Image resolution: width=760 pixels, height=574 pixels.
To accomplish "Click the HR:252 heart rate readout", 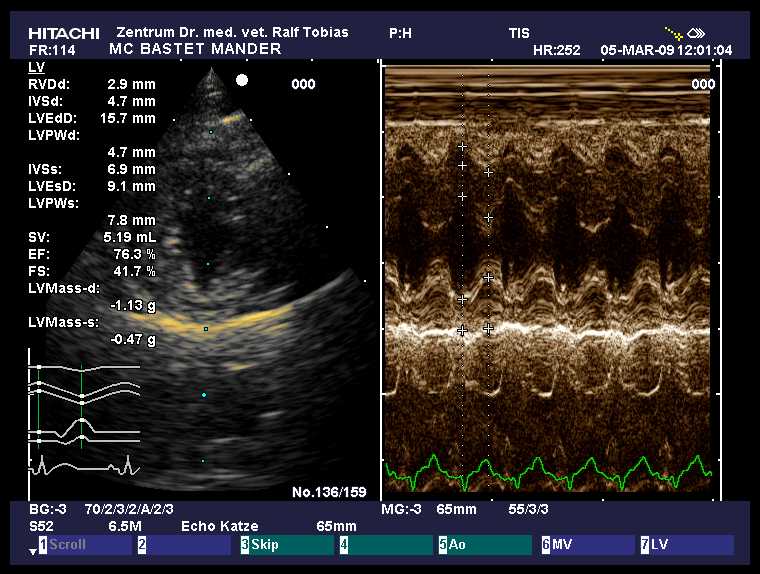I will coord(558,49).
